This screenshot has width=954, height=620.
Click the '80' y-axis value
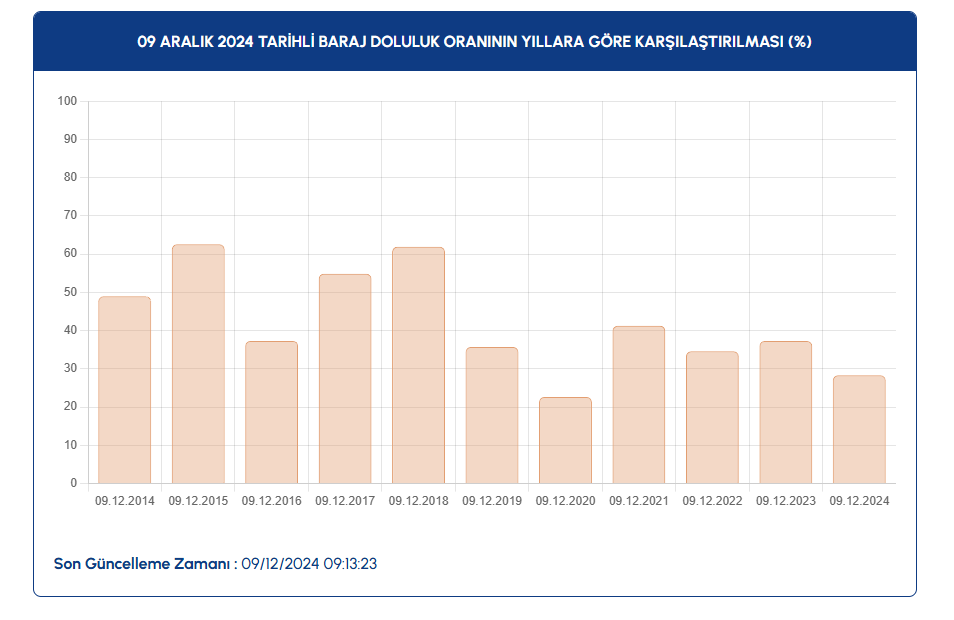(71, 177)
